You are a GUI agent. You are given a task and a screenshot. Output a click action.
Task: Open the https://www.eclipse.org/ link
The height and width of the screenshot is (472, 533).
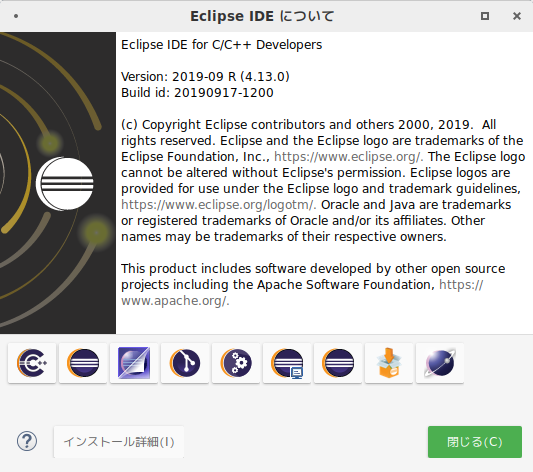click(x=348, y=157)
